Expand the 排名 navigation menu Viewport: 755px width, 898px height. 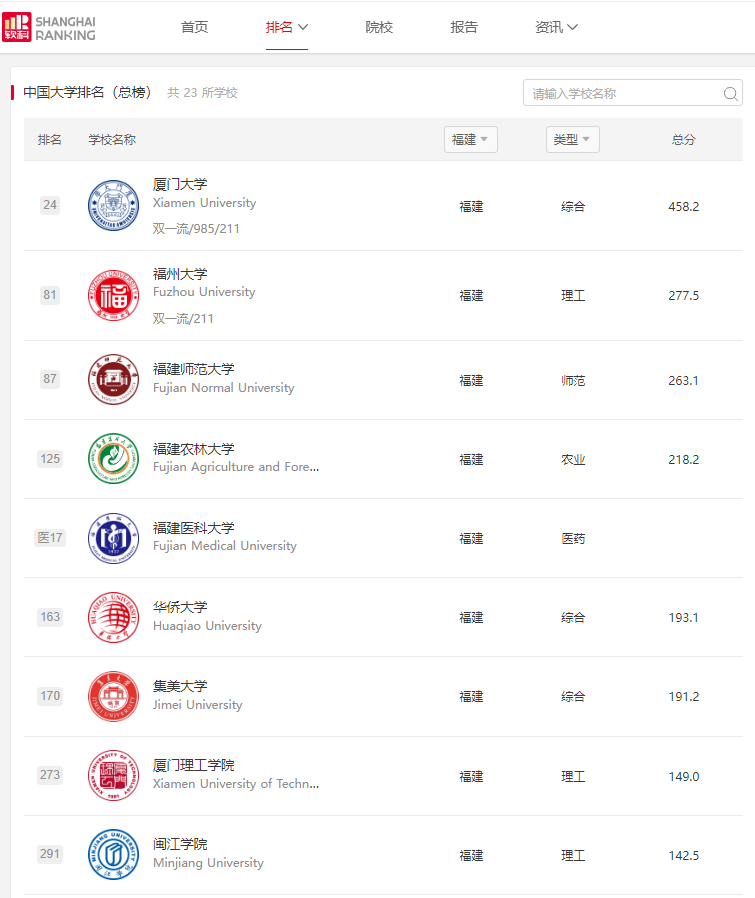pos(287,27)
